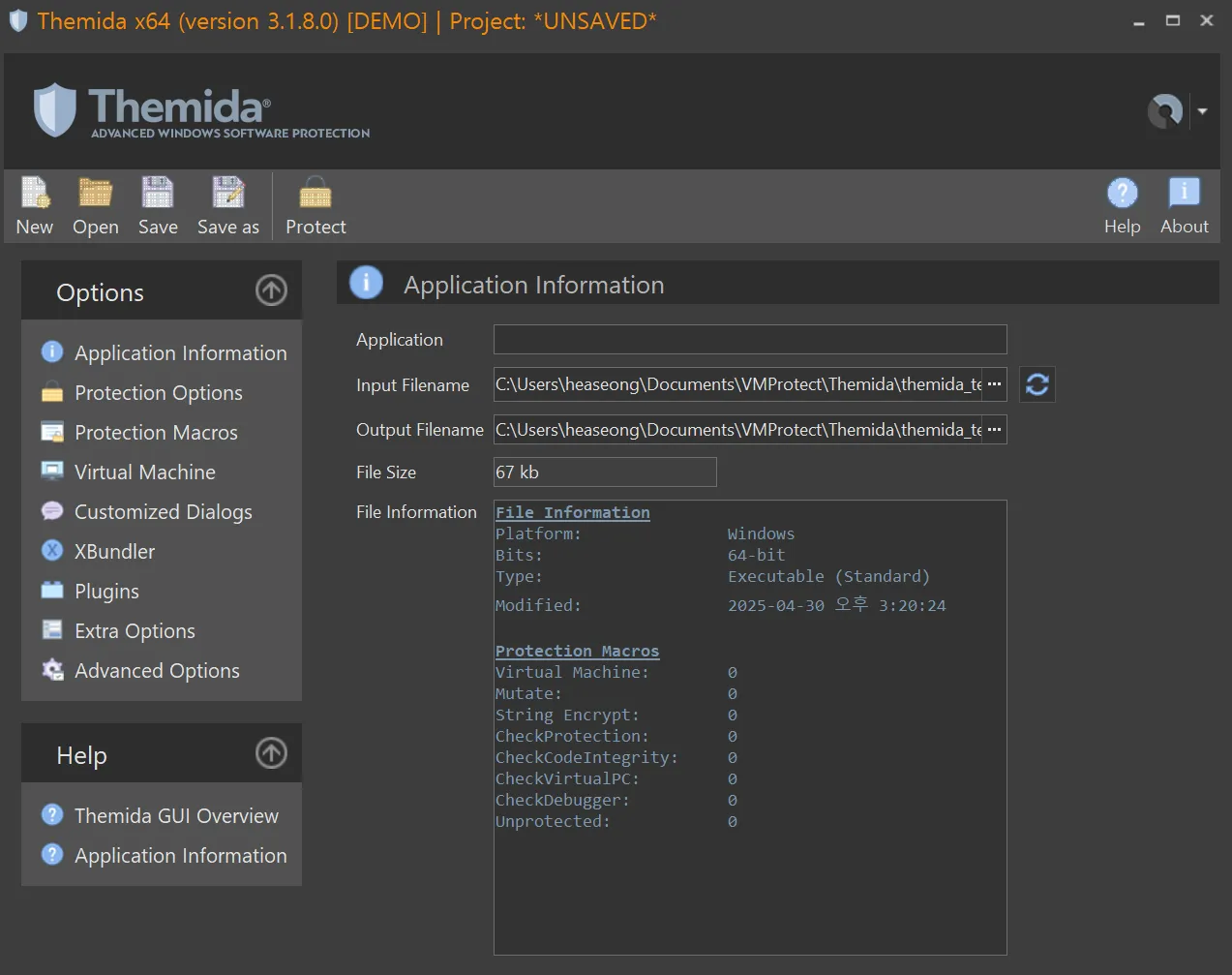1232x975 pixels.
Task: Click the File Size field
Action: click(x=605, y=472)
